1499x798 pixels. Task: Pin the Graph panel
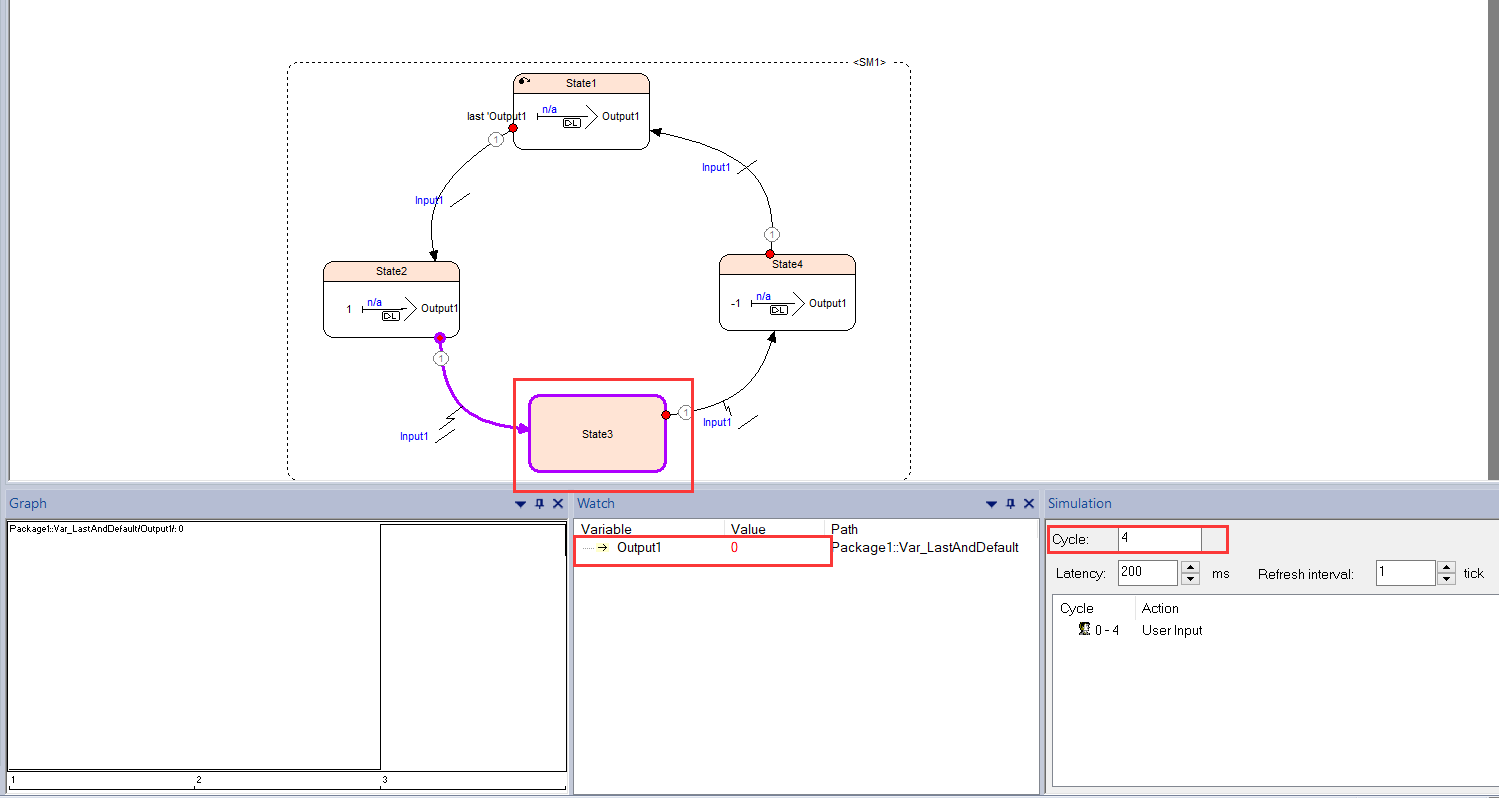540,504
